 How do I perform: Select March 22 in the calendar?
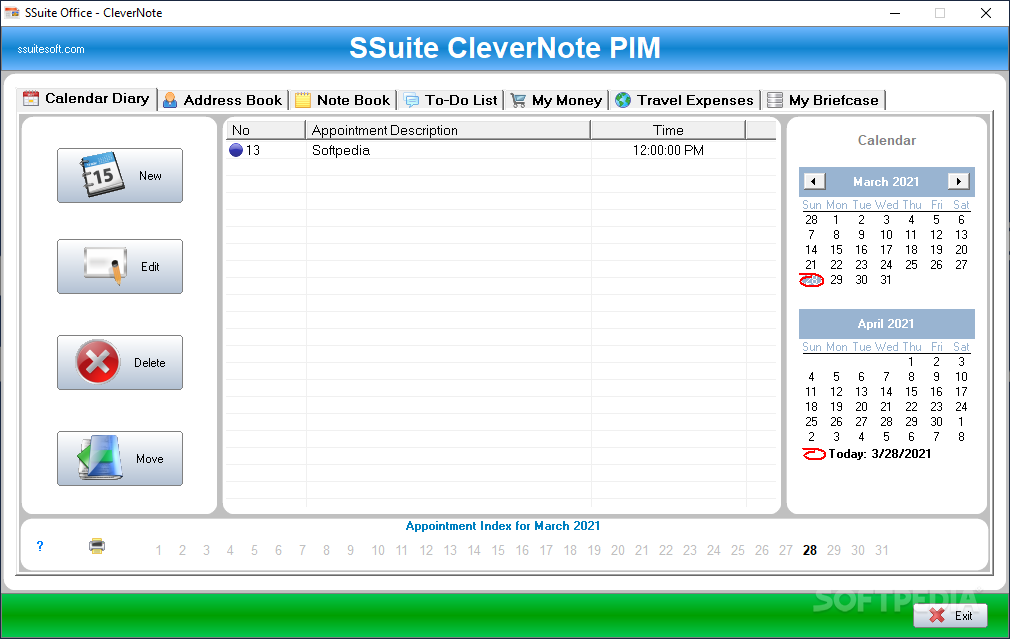click(836, 265)
